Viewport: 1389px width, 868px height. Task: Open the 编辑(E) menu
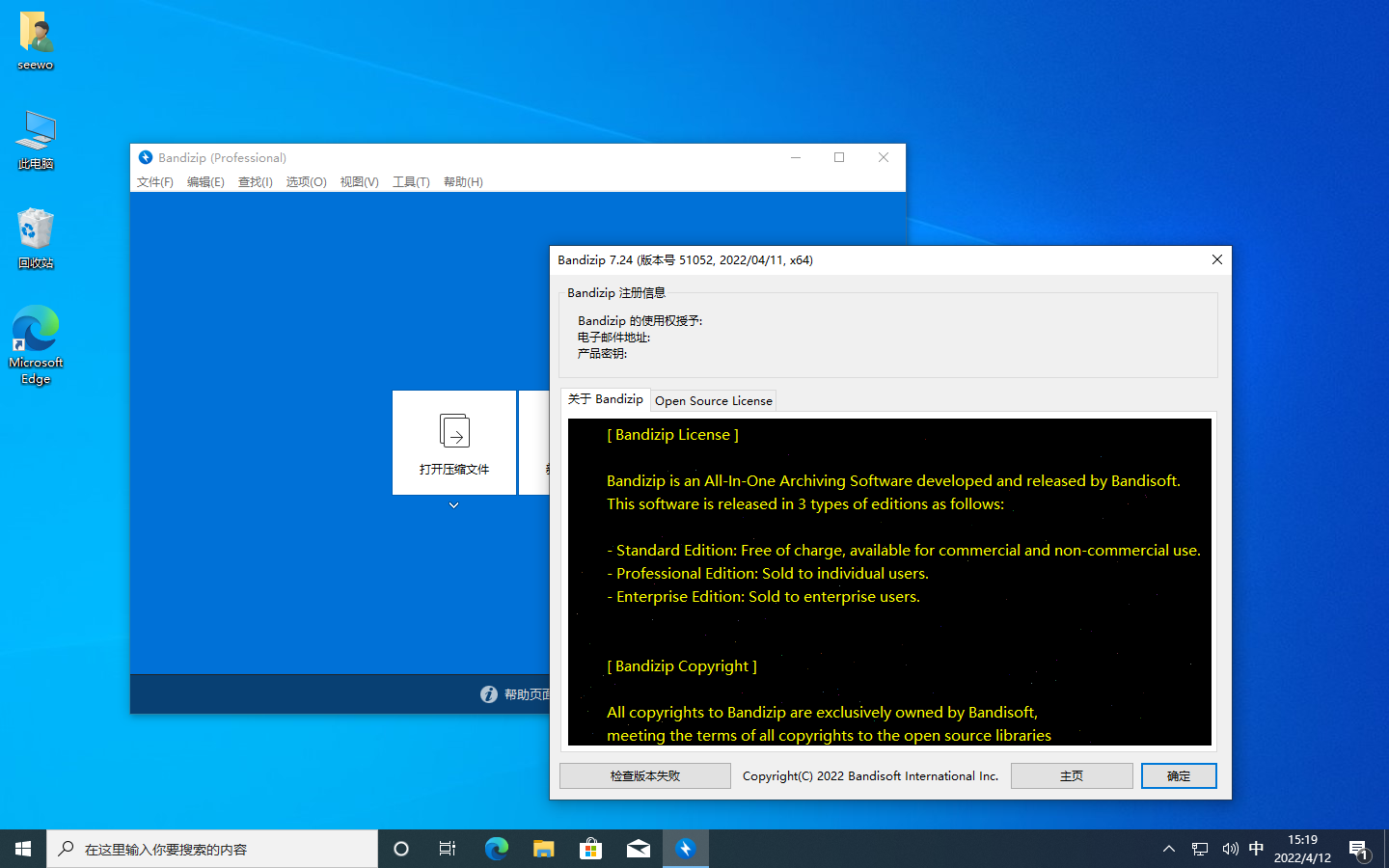click(x=205, y=181)
